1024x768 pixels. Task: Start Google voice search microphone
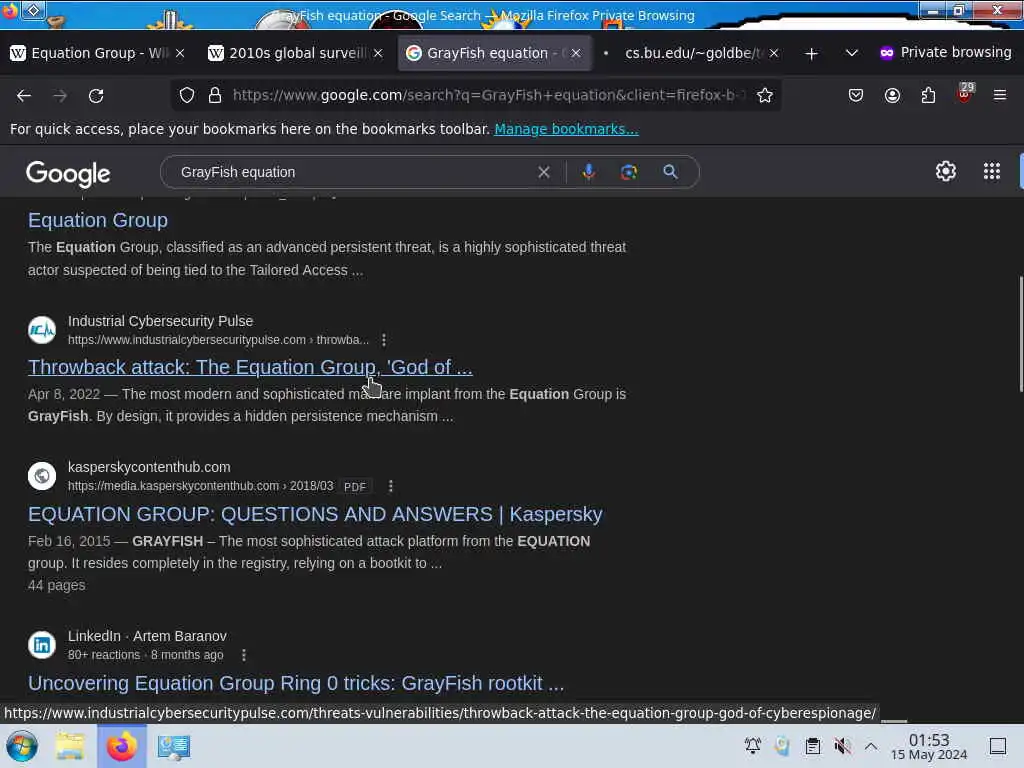588,172
